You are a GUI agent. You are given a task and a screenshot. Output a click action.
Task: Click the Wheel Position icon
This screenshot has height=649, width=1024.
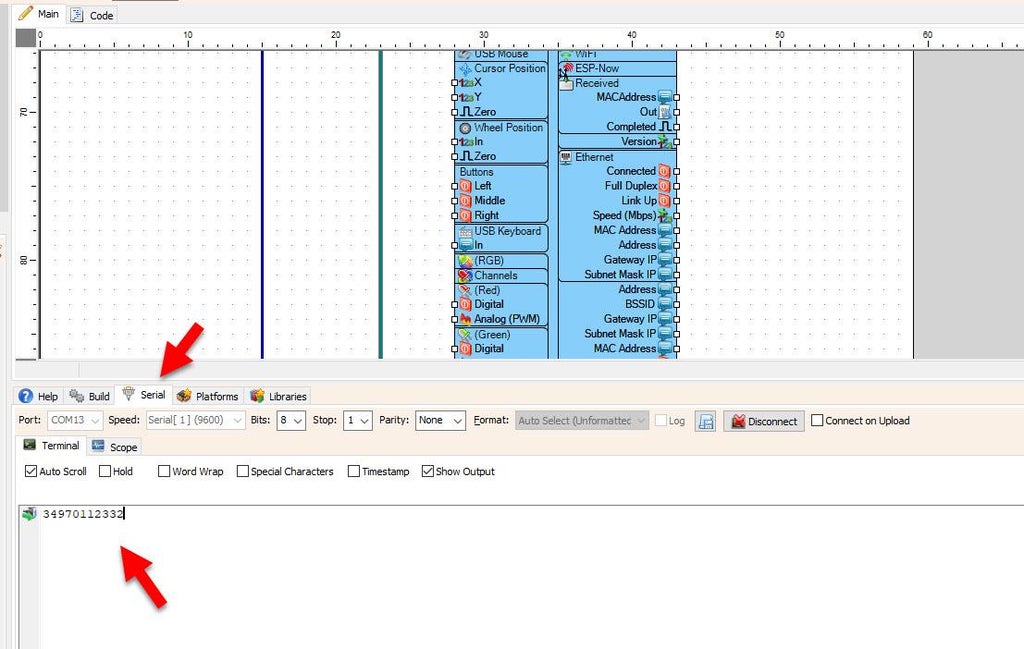pos(465,128)
